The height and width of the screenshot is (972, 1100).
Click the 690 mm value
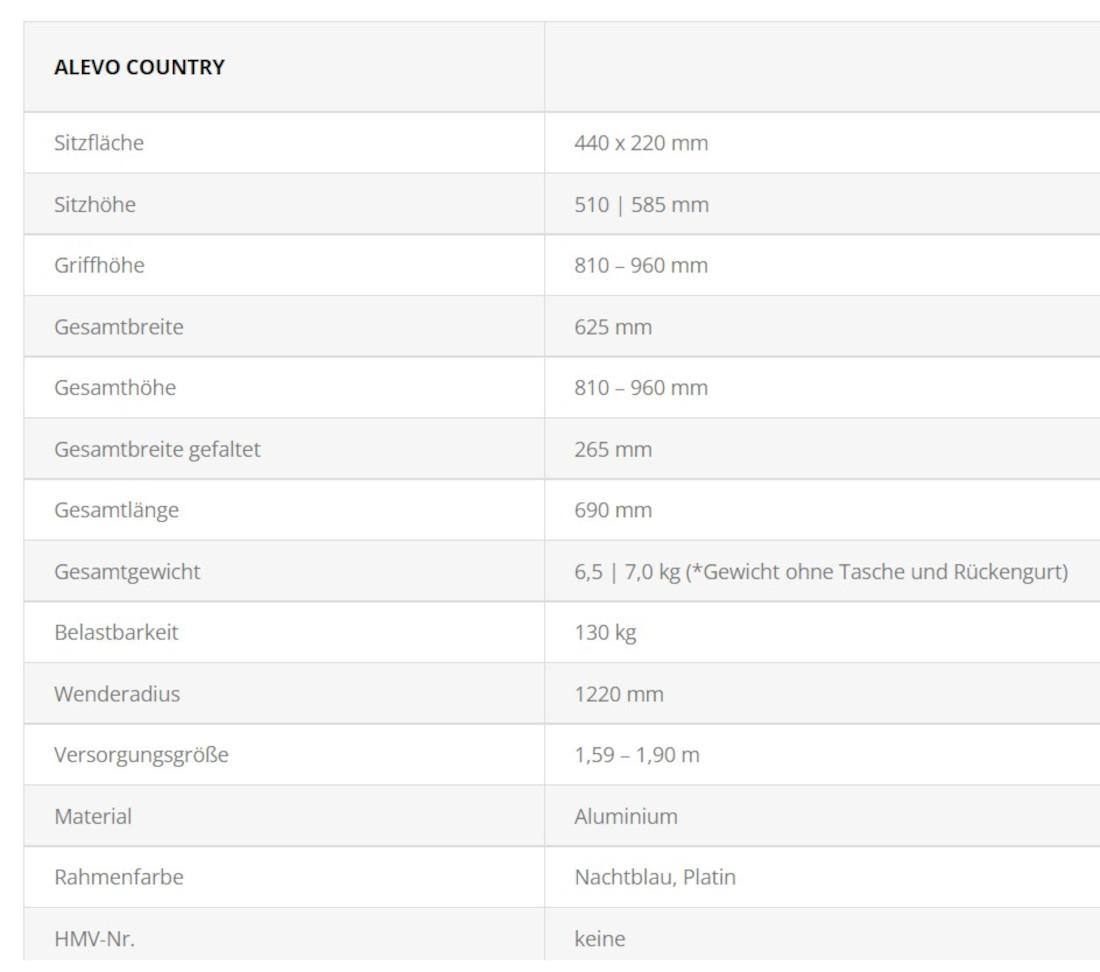pyautogui.click(x=613, y=511)
